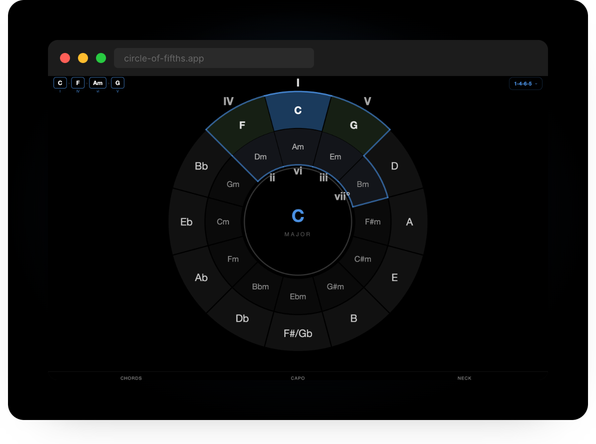
Task: Select the F major segment on the wheel
Action: pos(242,125)
